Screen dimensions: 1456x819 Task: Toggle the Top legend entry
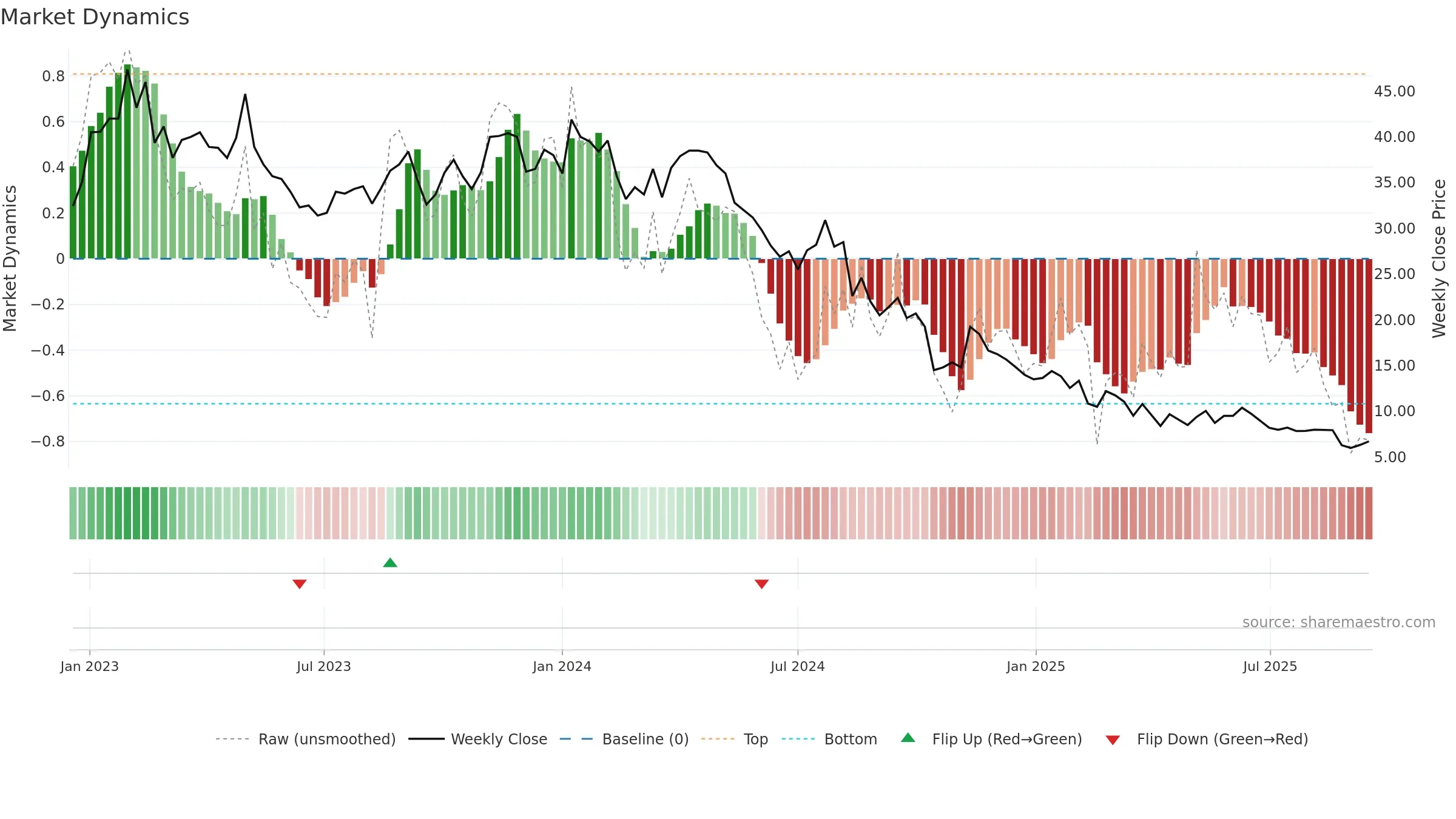735,739
